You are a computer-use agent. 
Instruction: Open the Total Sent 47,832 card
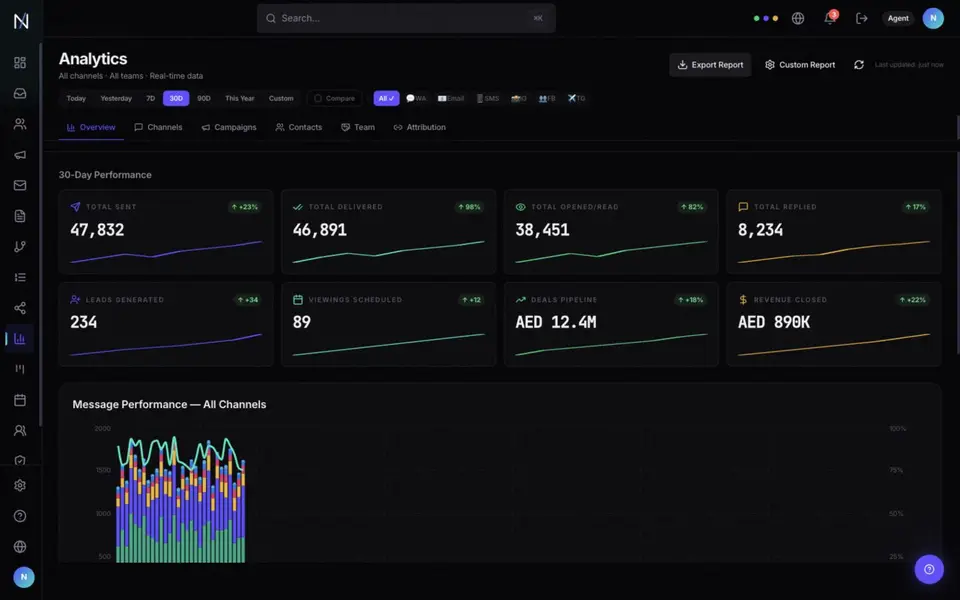pyautogui.click(x=166, y=231)
